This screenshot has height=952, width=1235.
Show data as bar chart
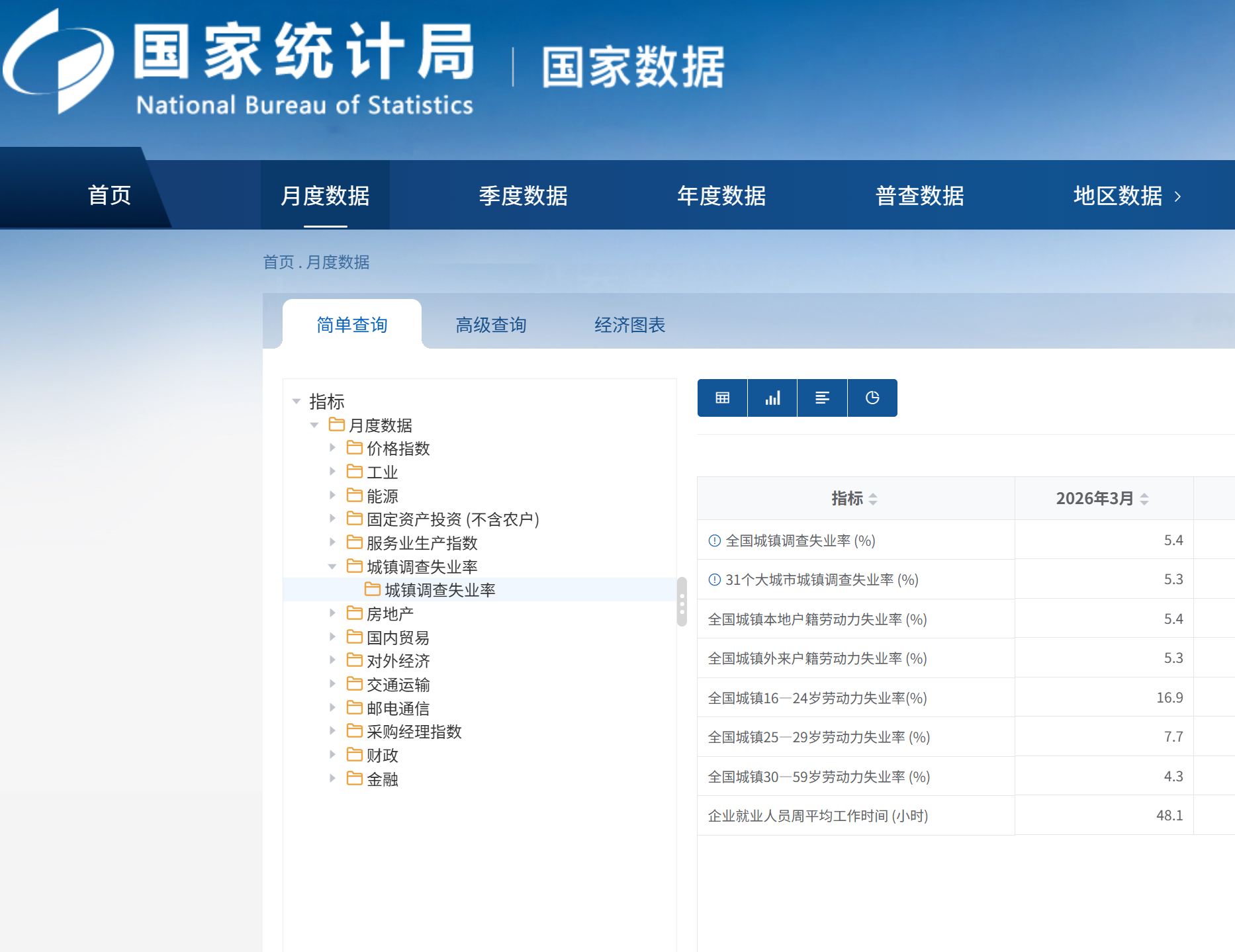[x=772, y=398]
